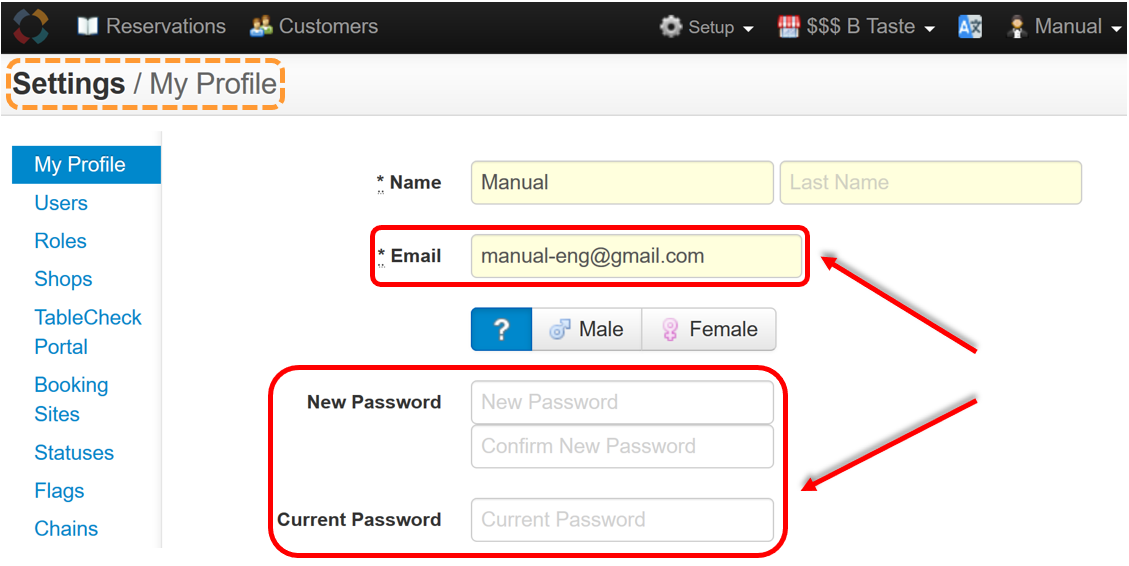
Task: Select the Female gender option
Action: click(709, 330)
